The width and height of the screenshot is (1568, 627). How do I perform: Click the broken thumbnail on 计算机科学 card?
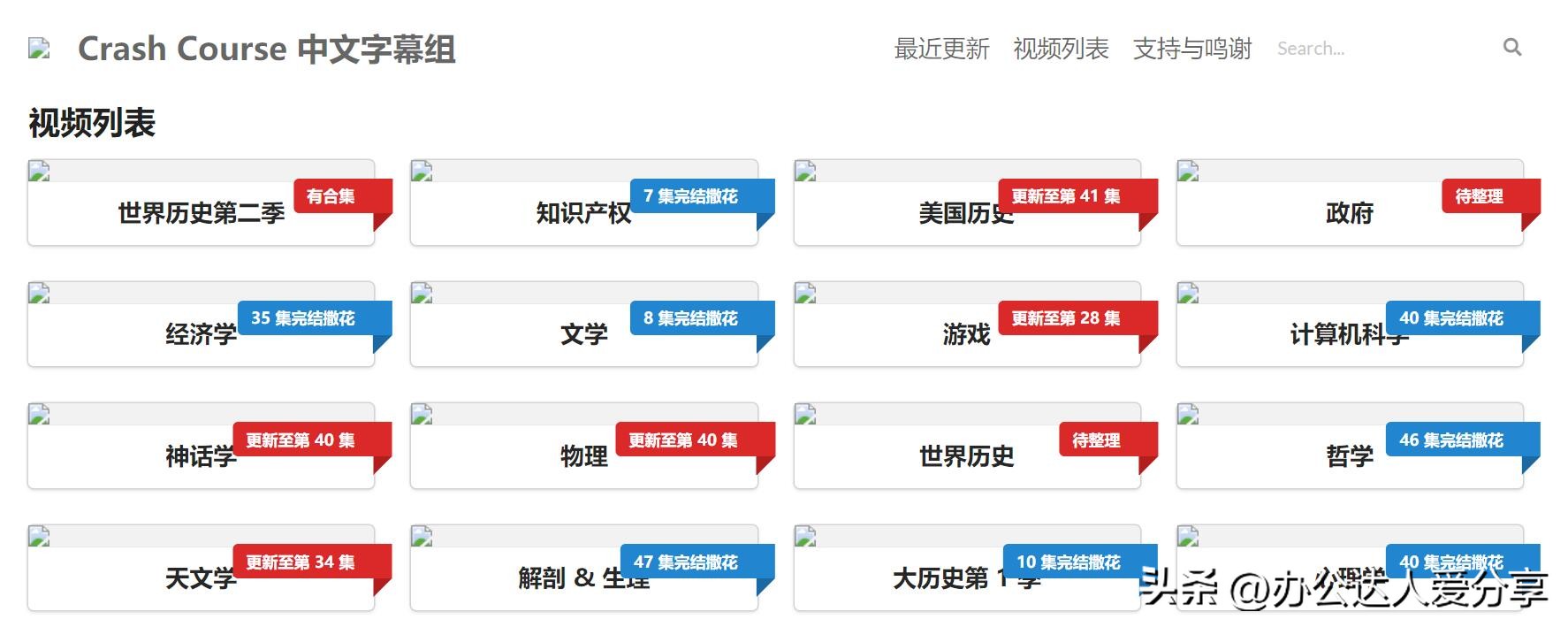click(x=1188, y=294)
